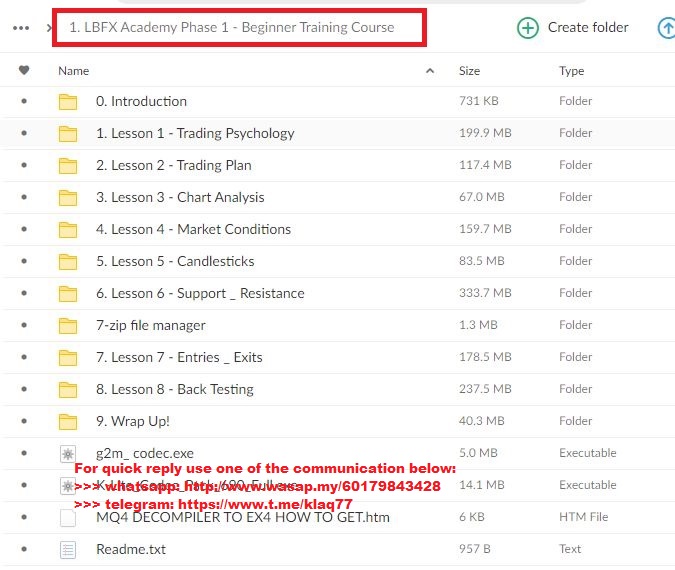Click folder icon of Lesson 5 Candlesticks

click(x=68, y=262)
